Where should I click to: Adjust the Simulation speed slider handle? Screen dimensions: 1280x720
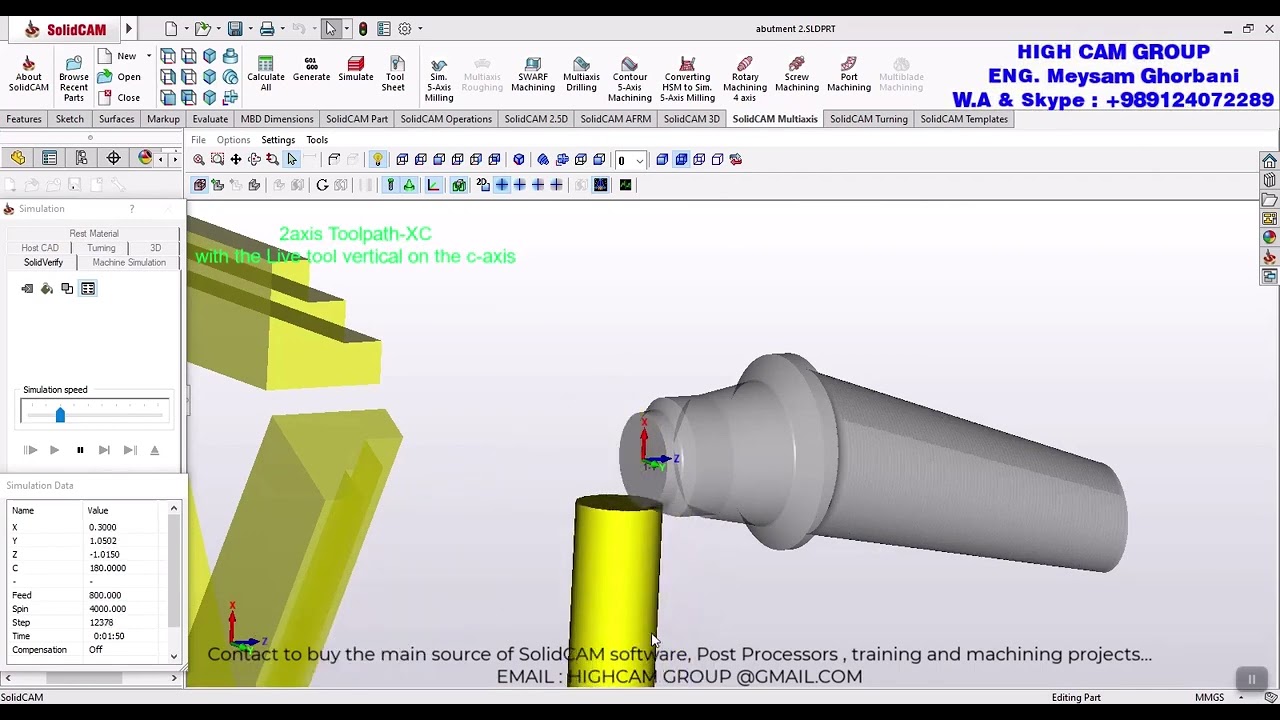60,414
